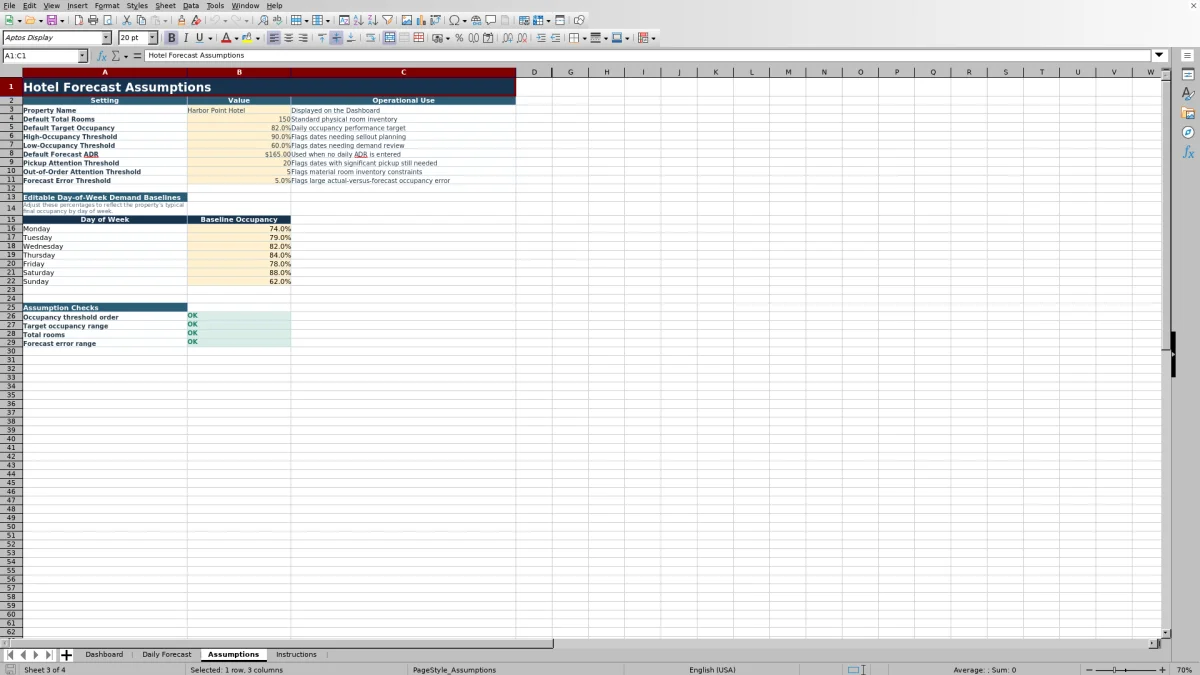Click the zoom out minus button
1200x675 pixels.
1089,670
